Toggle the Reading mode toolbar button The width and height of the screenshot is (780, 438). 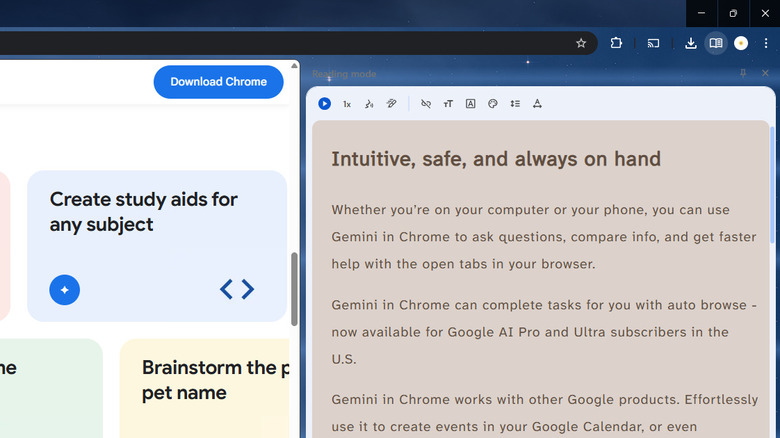click(716, 43)
